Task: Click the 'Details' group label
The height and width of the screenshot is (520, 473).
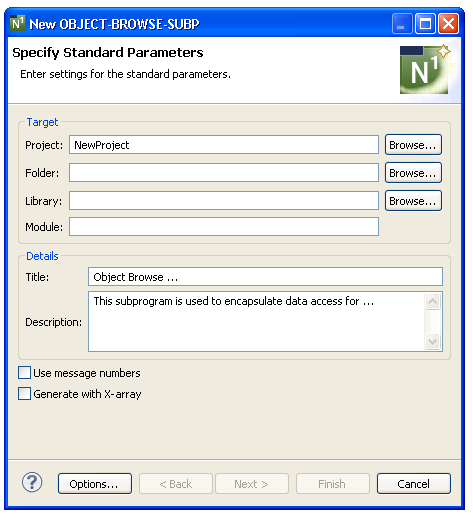Action: [x=42, y=256]
